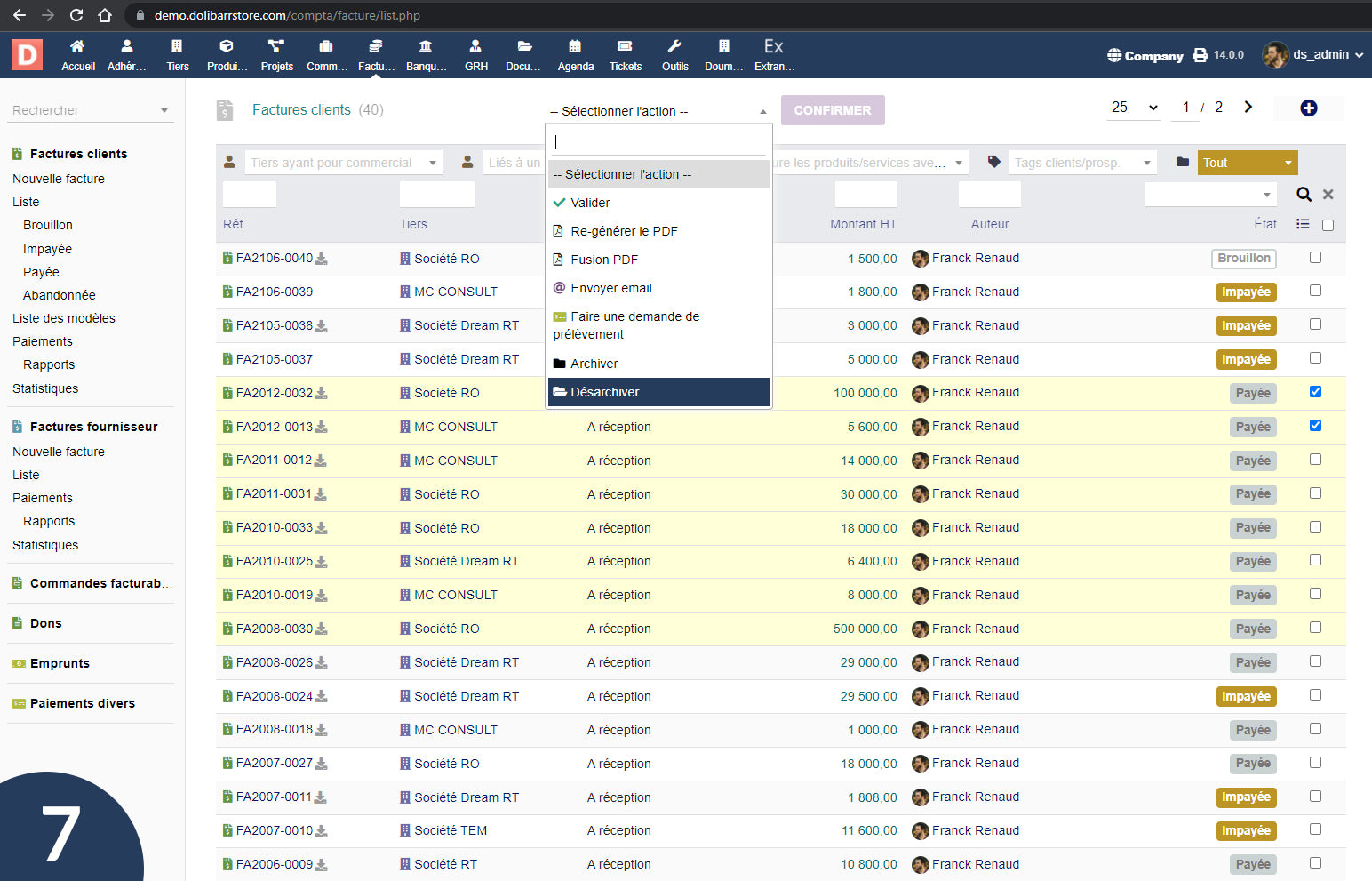
Task: Open the page size dropdown showing 25
Action: click(x=1135, y=108)
